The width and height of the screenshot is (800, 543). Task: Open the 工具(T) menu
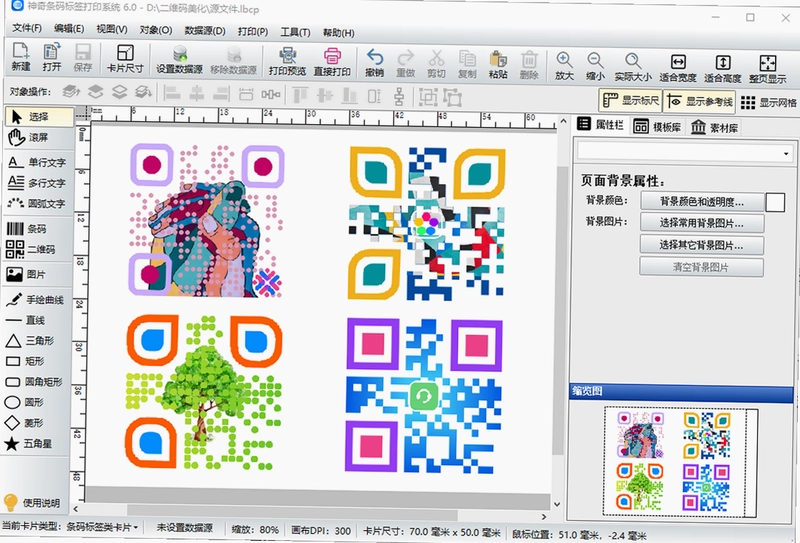coord(295,32)
